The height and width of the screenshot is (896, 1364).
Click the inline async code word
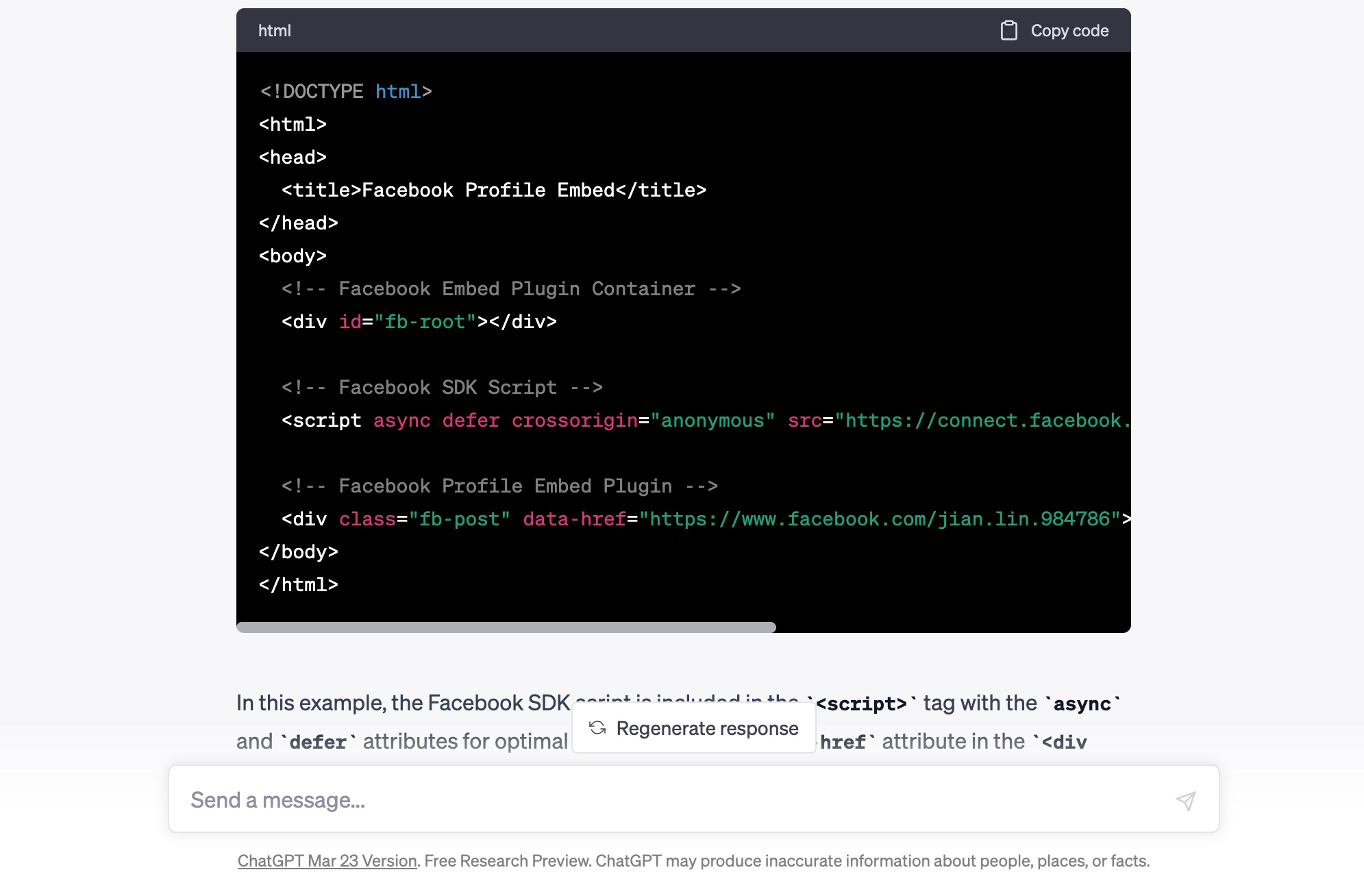coord(1082,704)
